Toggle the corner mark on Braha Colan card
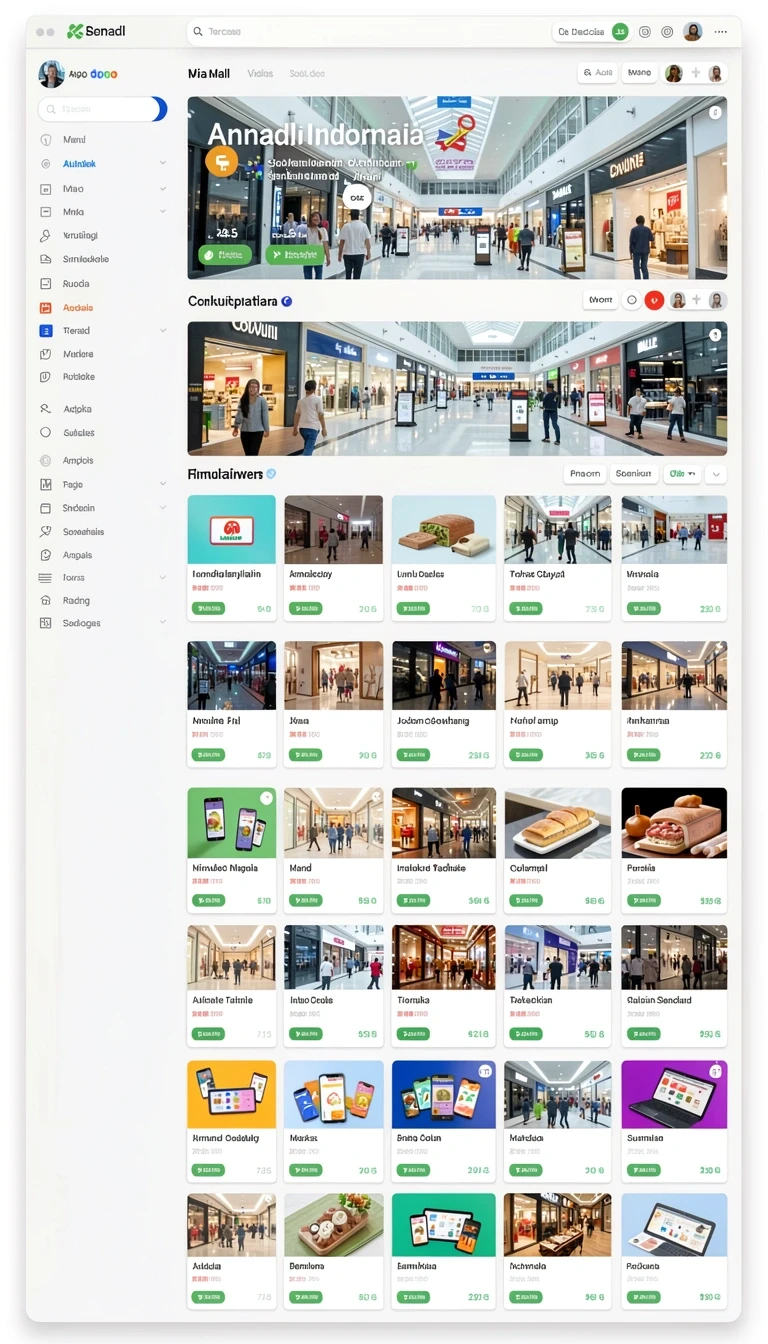Viewport: 768px width, 1344px height. coord(485,1071)
